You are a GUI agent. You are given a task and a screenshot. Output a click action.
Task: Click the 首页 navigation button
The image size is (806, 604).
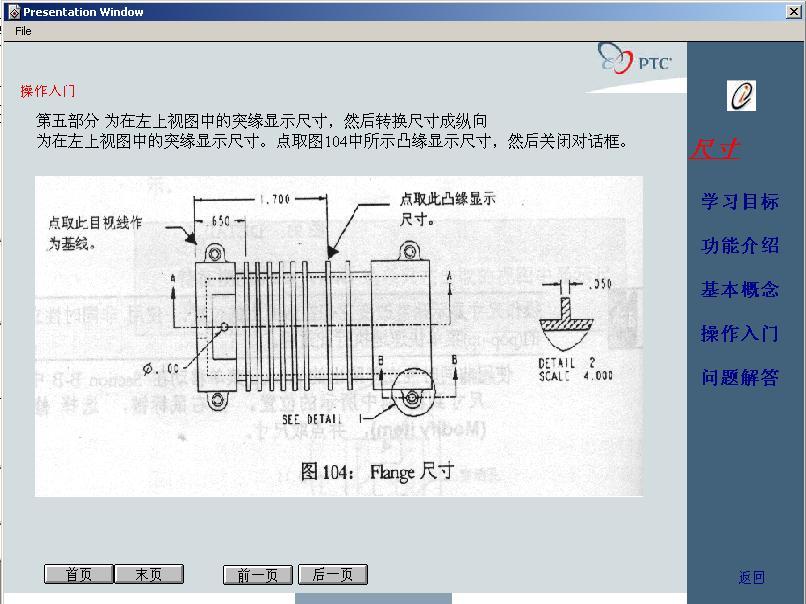78,573
